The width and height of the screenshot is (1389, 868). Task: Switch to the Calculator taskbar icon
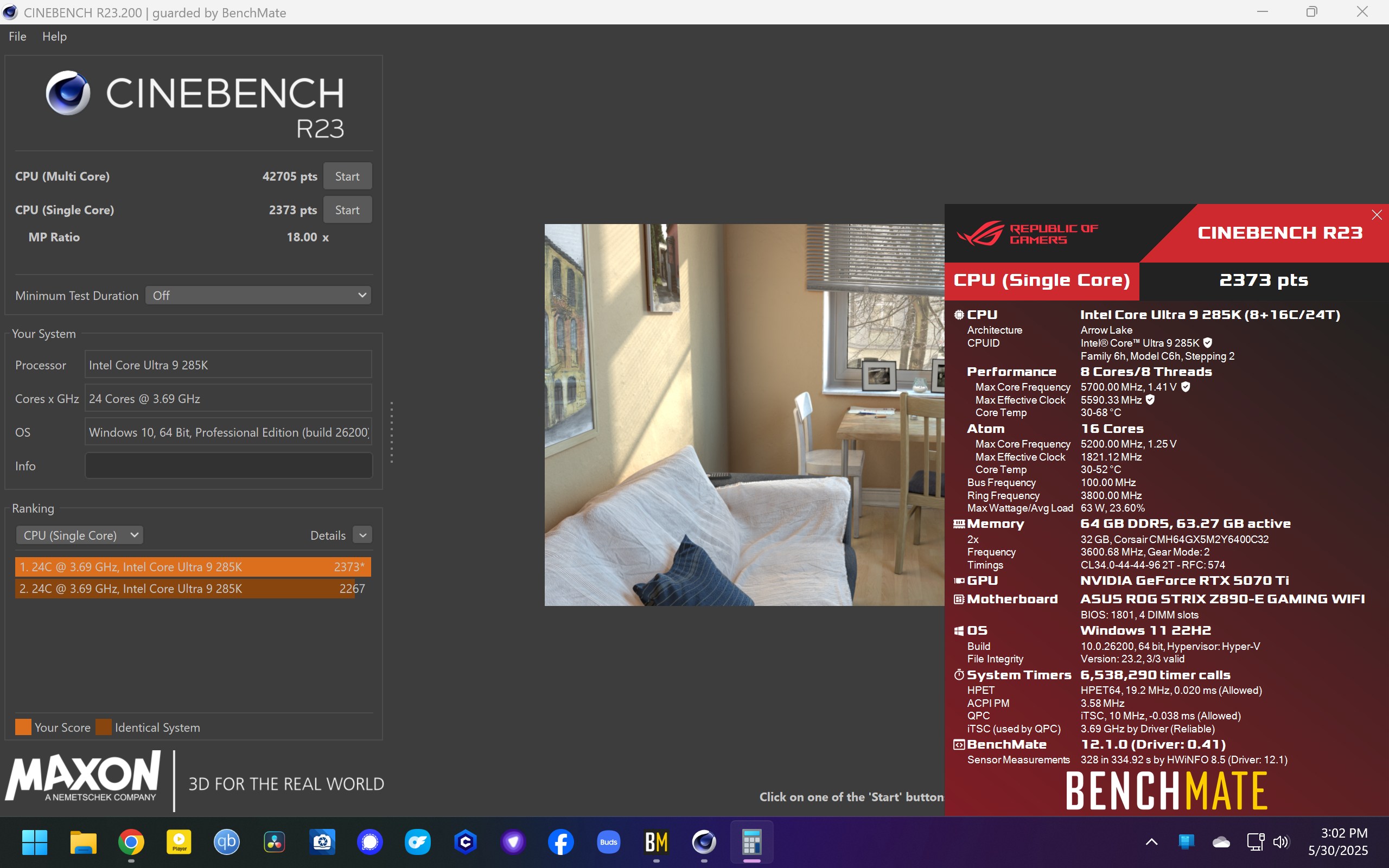(752, 842)
